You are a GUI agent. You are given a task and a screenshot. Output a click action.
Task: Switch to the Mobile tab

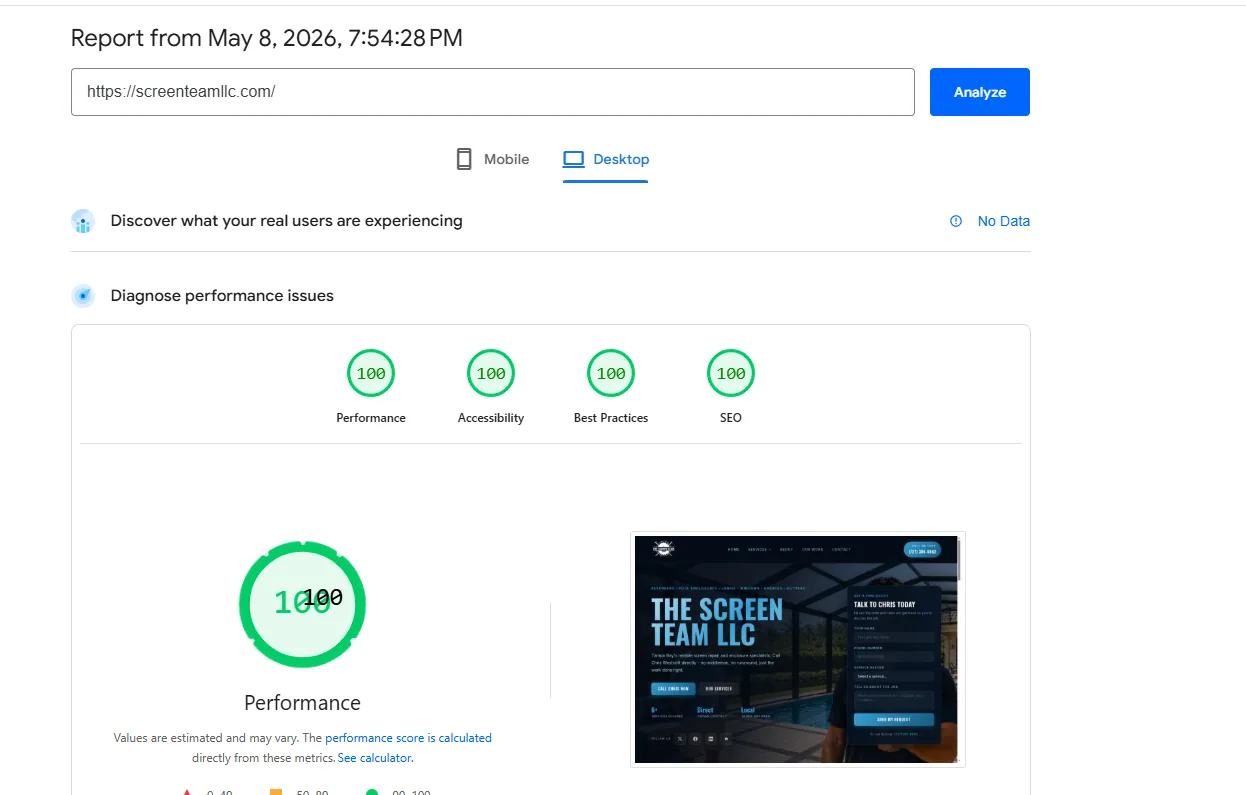click(x=492, y=159)
